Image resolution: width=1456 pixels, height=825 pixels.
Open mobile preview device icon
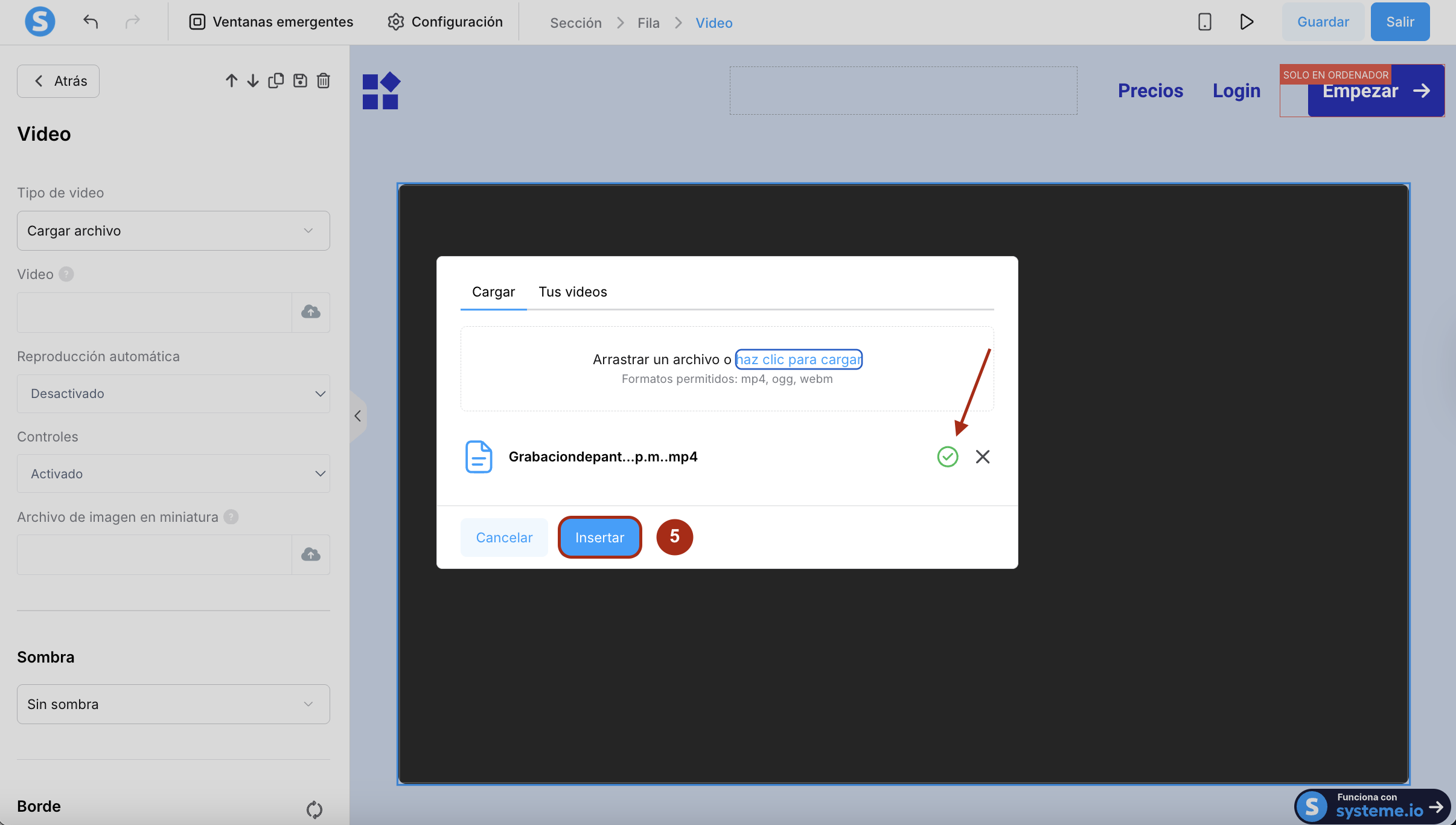pyautogui.click(x=1204, y=22)
